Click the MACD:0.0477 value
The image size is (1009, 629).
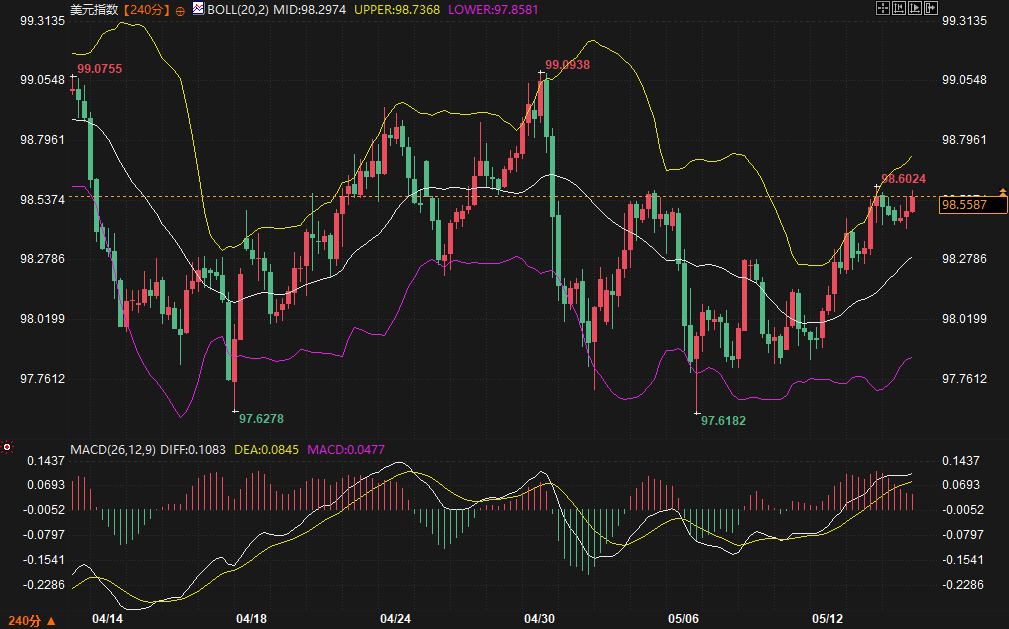point(346,449)
